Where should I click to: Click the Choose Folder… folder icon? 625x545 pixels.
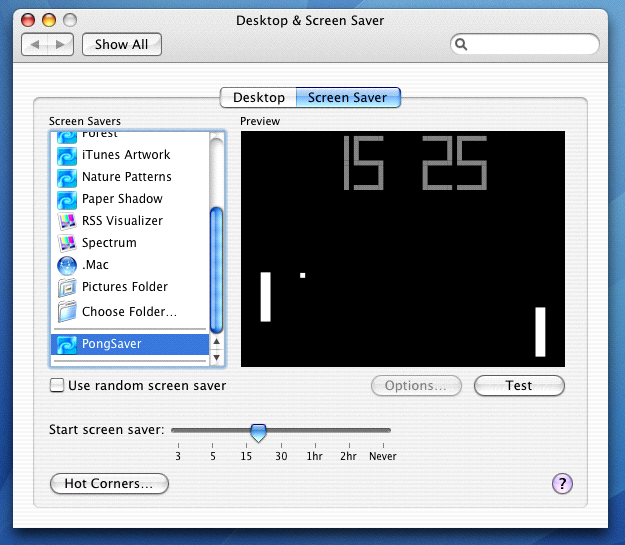67,311
